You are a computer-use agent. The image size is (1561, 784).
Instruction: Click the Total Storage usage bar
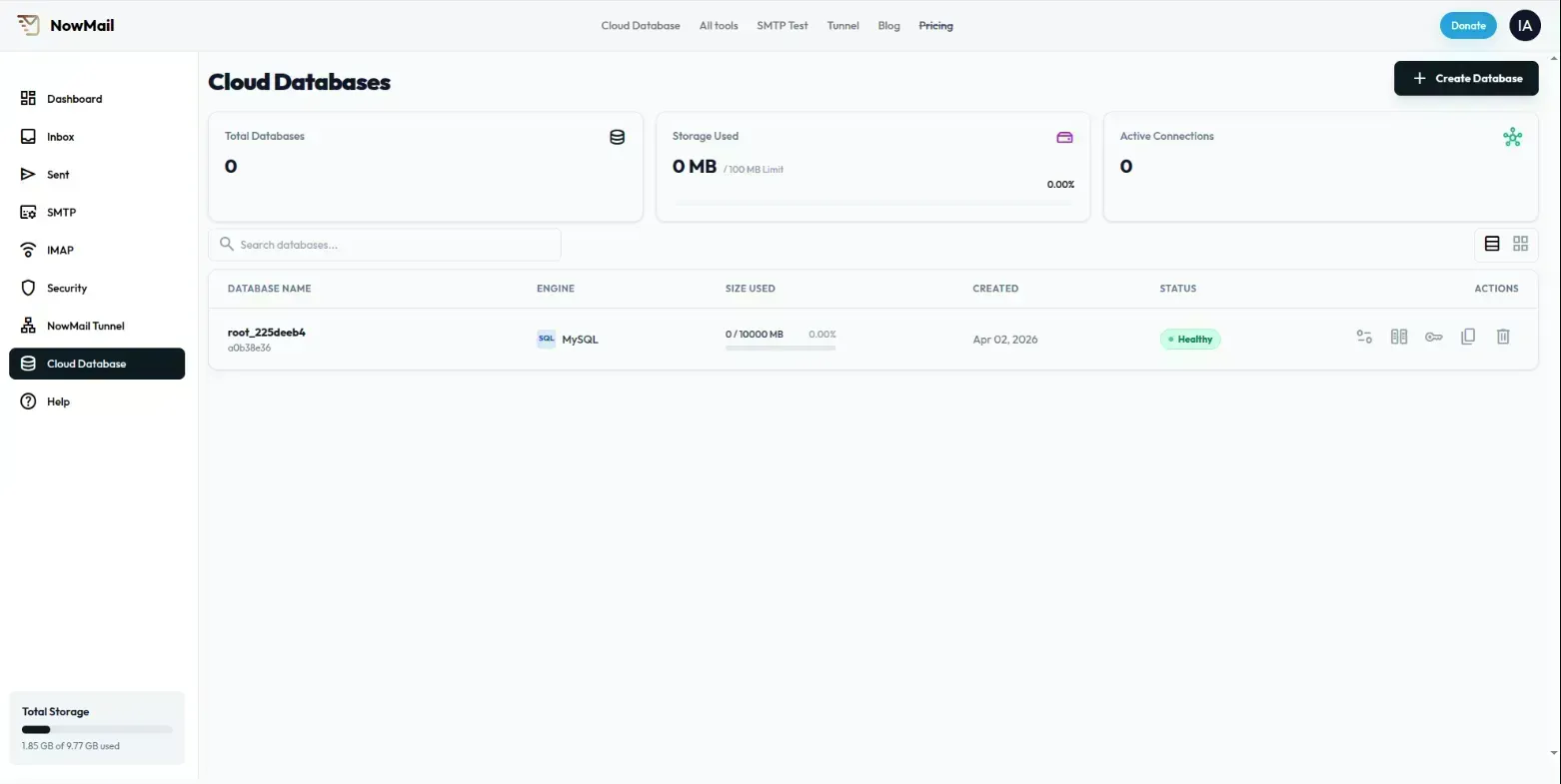(97, 730)
